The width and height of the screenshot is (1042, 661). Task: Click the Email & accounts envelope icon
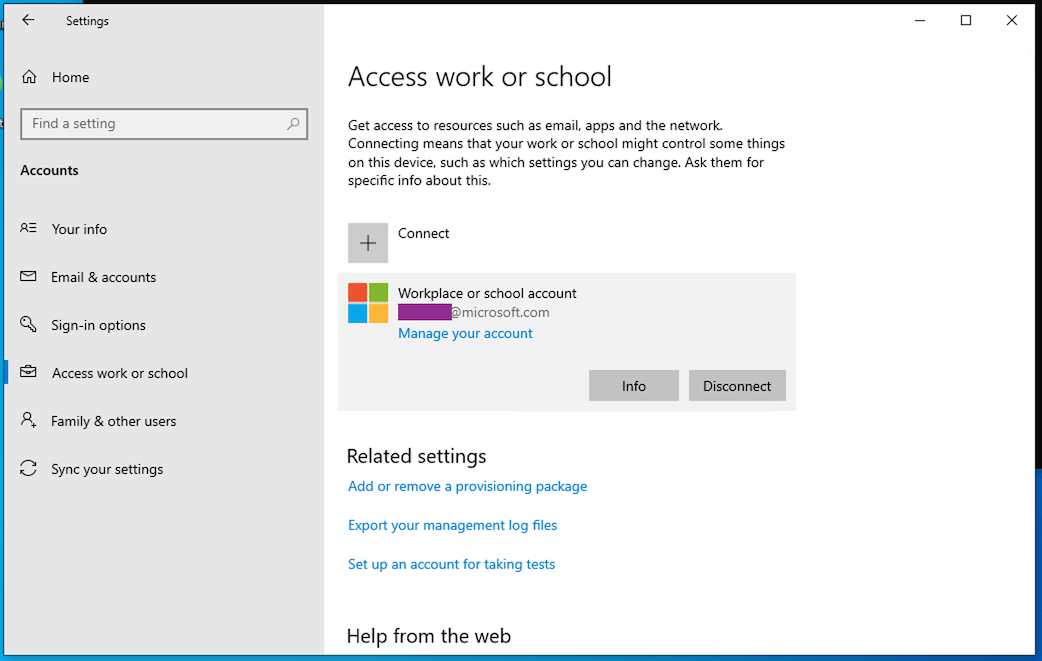point(29,277)
